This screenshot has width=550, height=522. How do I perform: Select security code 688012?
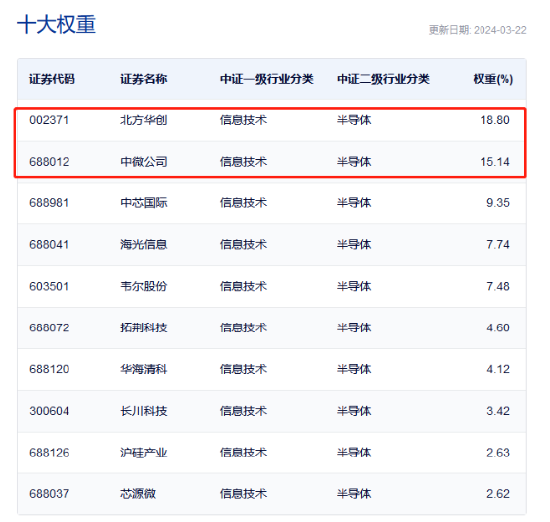(x=49, y=162)
